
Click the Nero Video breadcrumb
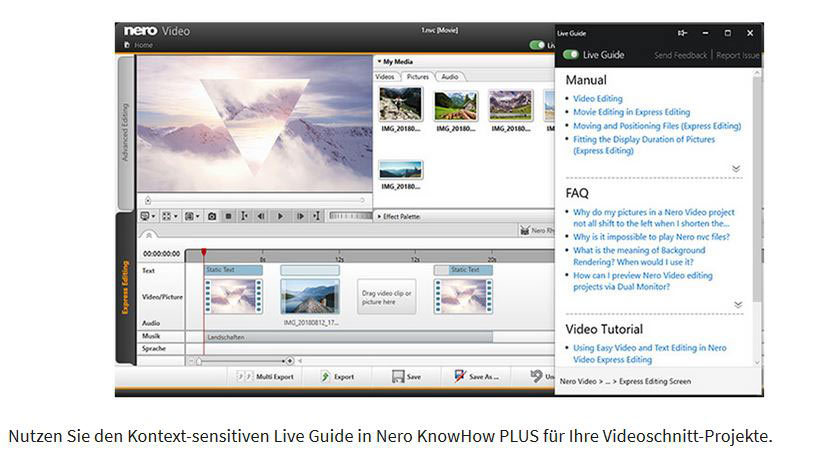tap(578, 381)
